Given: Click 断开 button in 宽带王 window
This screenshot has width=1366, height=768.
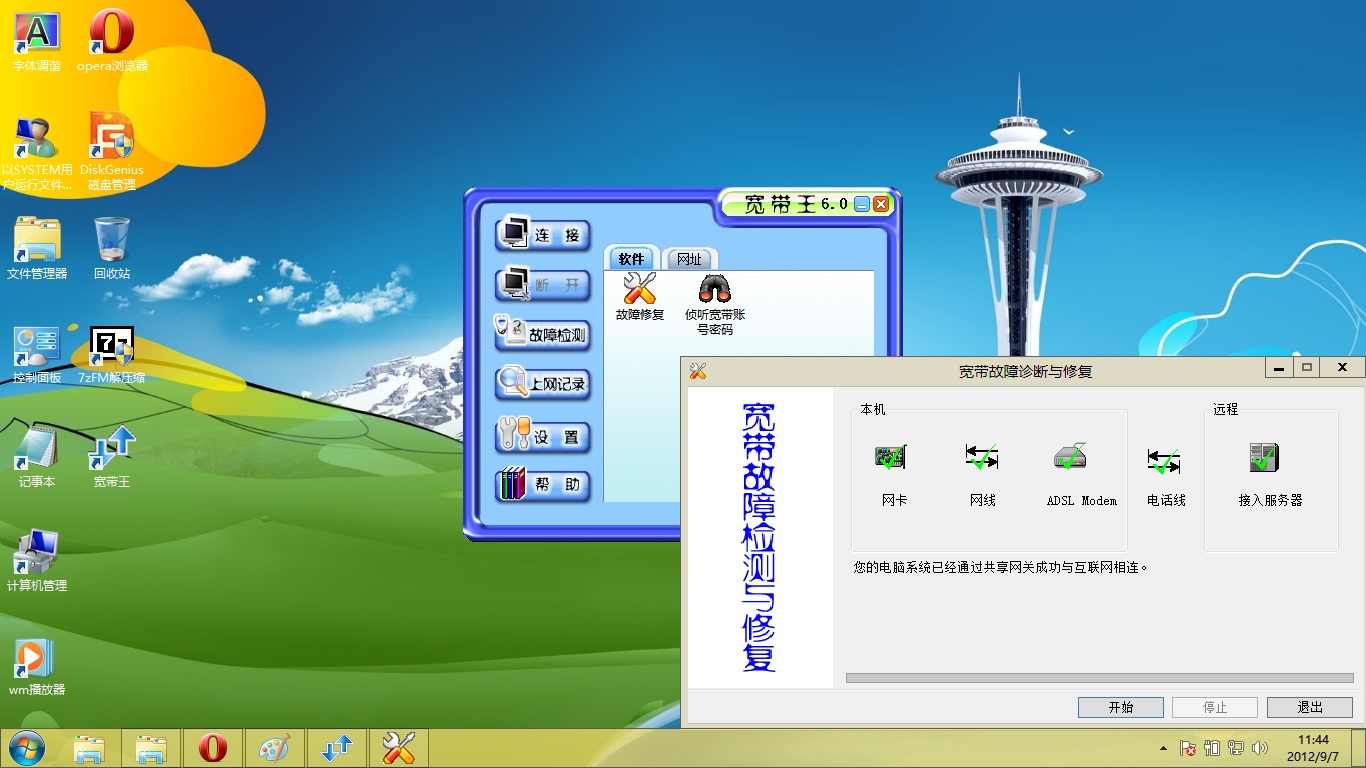Looking at the screenshot, I should click(x=543, y=285).
